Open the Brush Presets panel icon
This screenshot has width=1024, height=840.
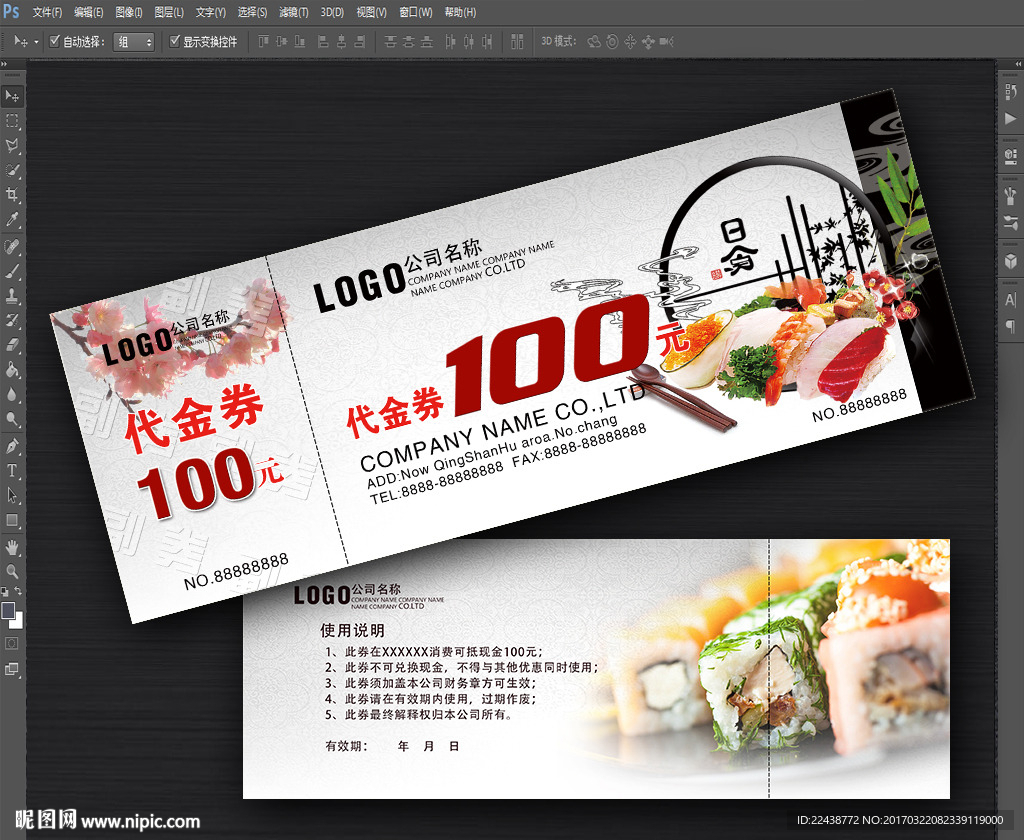pyautogui.click(x=1010, y=195)
